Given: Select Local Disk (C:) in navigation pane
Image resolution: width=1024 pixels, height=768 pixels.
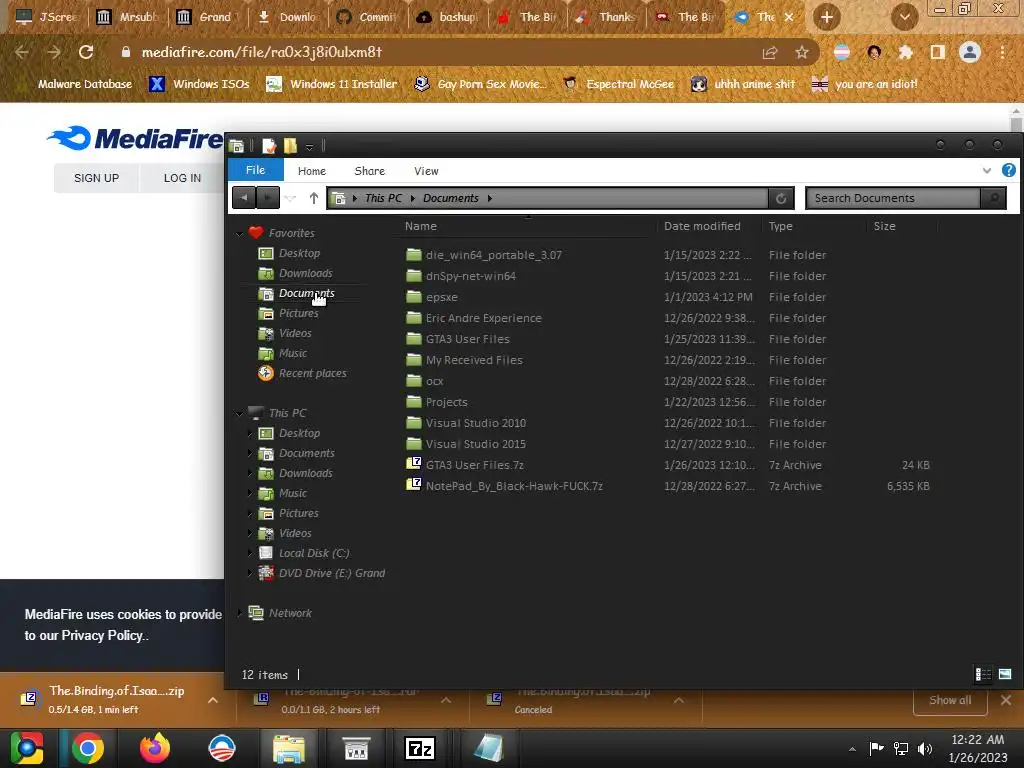Looking at the screenshot, I should pos(313,553).
